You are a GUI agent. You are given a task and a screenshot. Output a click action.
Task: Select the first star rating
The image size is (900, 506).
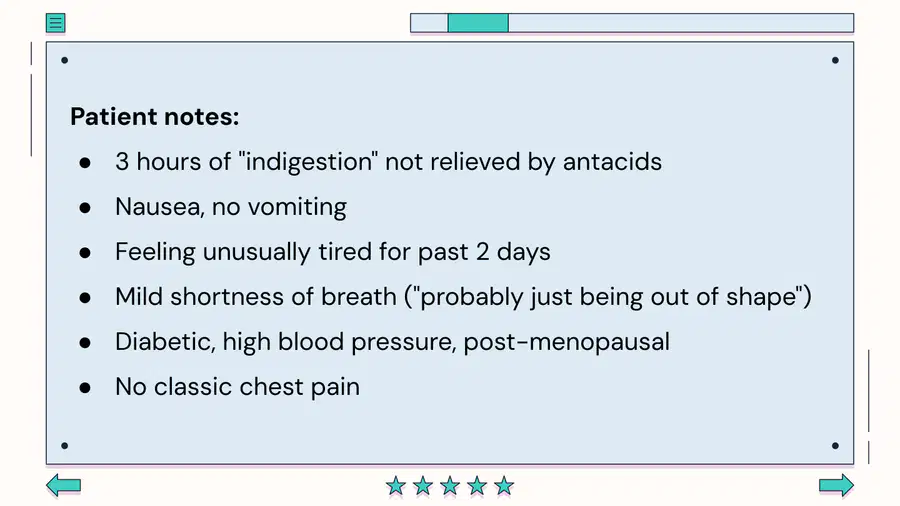point(395,486)
